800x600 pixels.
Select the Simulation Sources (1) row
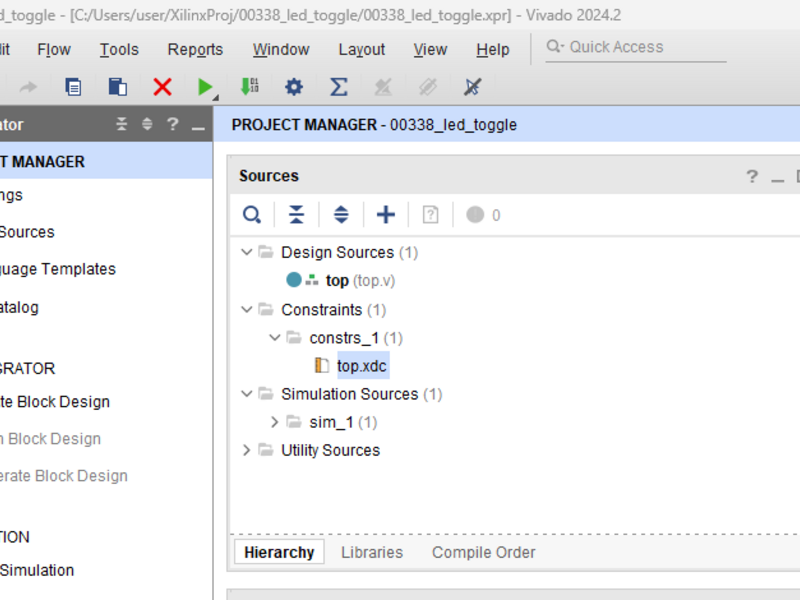[362, 394]
